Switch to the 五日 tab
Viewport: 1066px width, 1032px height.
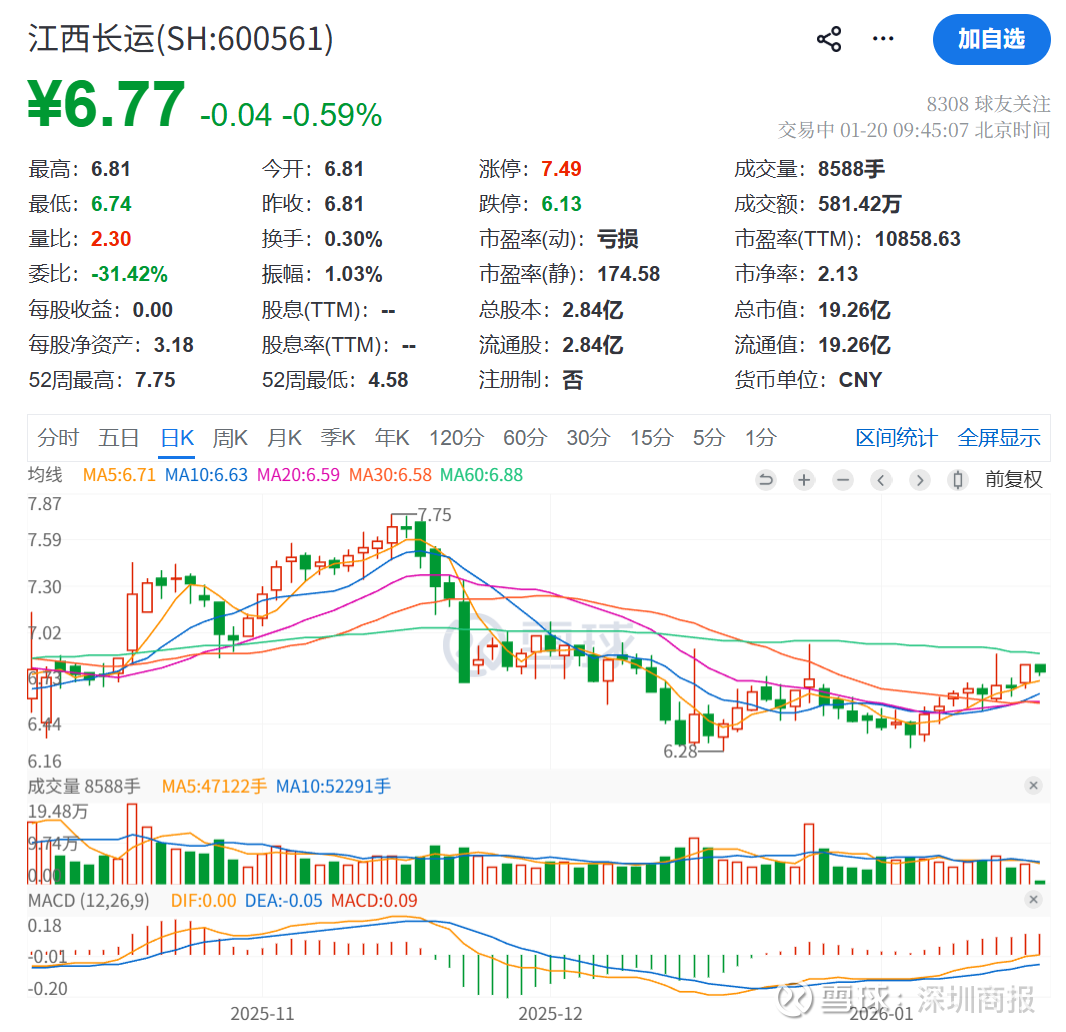pos(119,438)
